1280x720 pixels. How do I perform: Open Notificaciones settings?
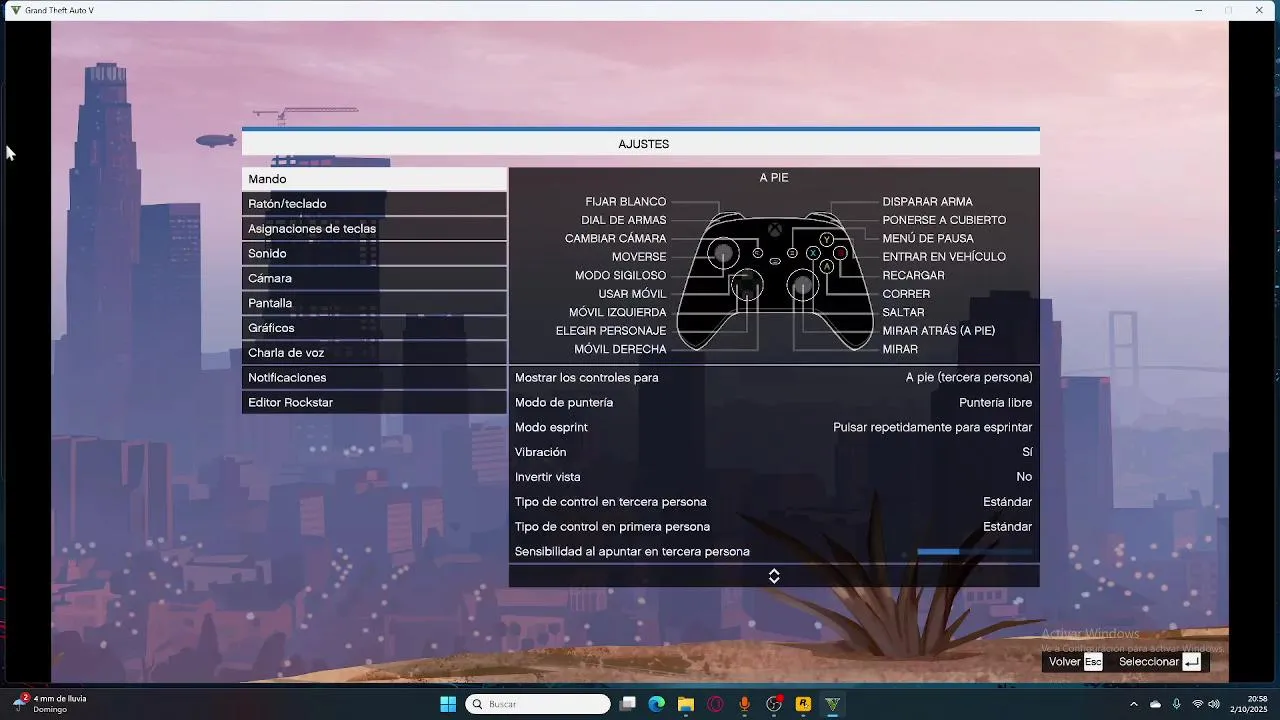point(374,378)
